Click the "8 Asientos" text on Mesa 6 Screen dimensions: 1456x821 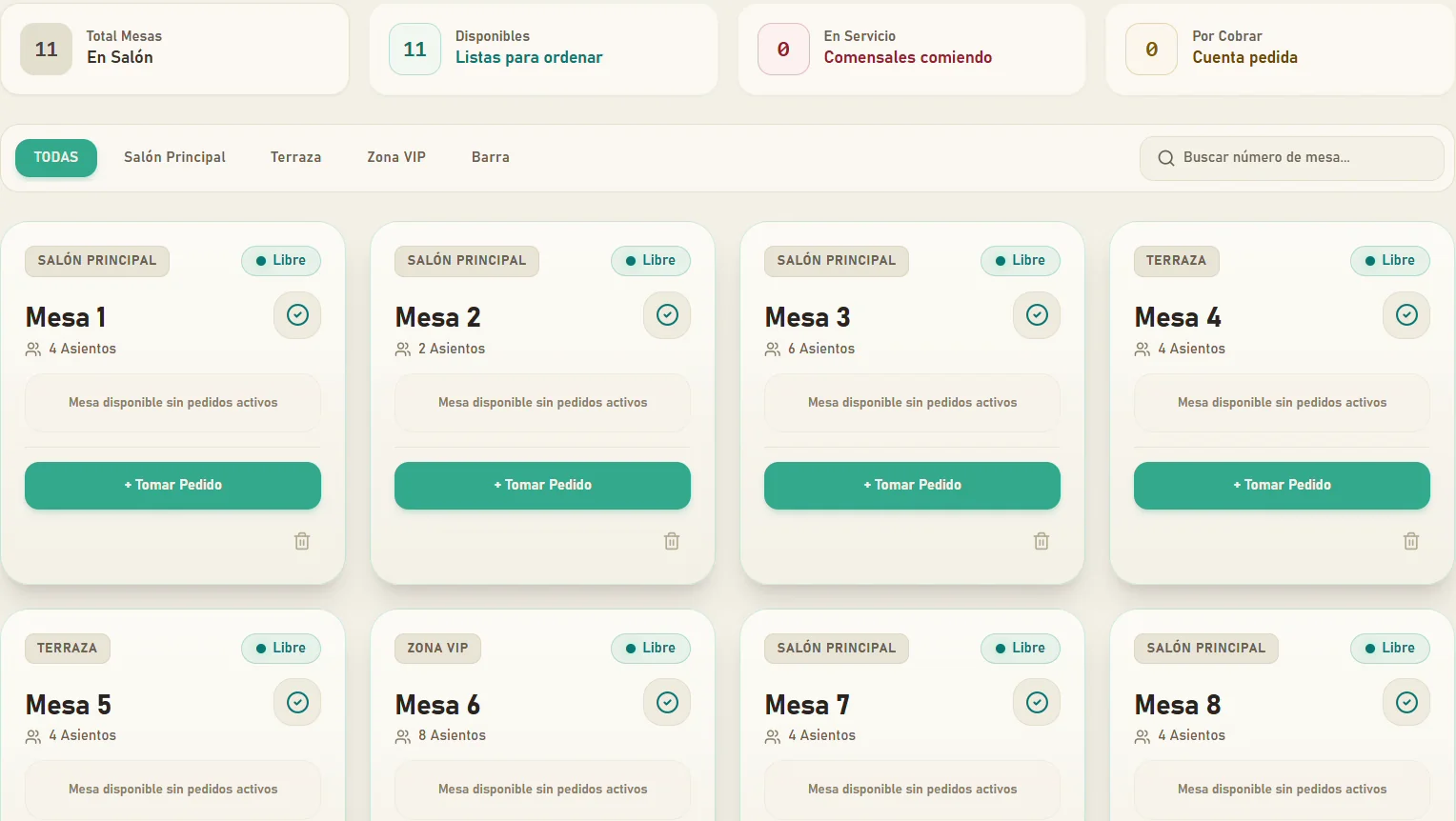(452, 736)
